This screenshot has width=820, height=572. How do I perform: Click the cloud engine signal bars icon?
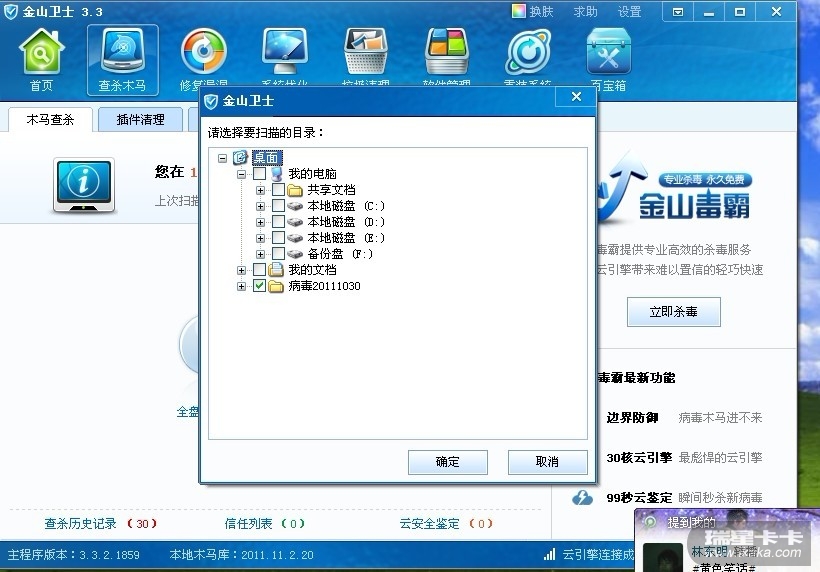click(x=549, y=554)
